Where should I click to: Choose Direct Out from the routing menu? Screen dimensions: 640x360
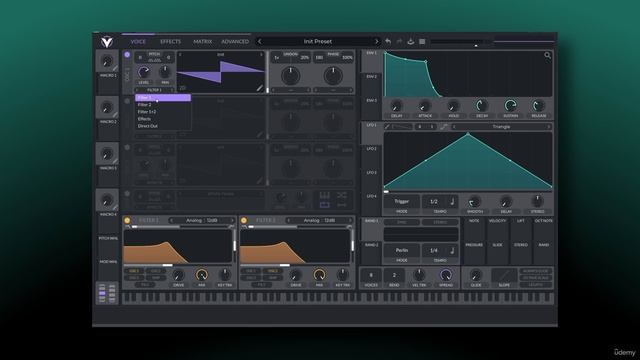click(x=163, y=126)
